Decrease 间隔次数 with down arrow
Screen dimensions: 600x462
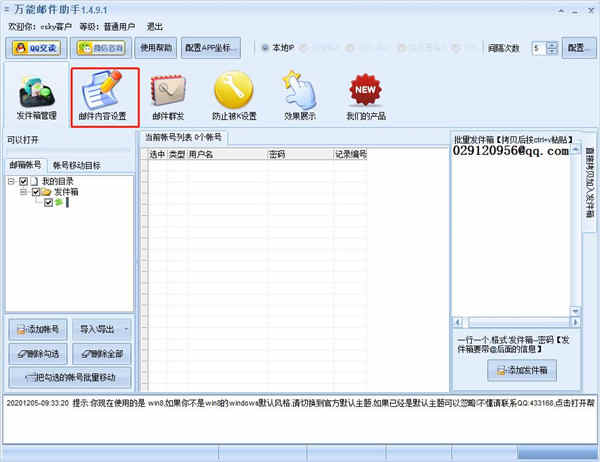552,51
